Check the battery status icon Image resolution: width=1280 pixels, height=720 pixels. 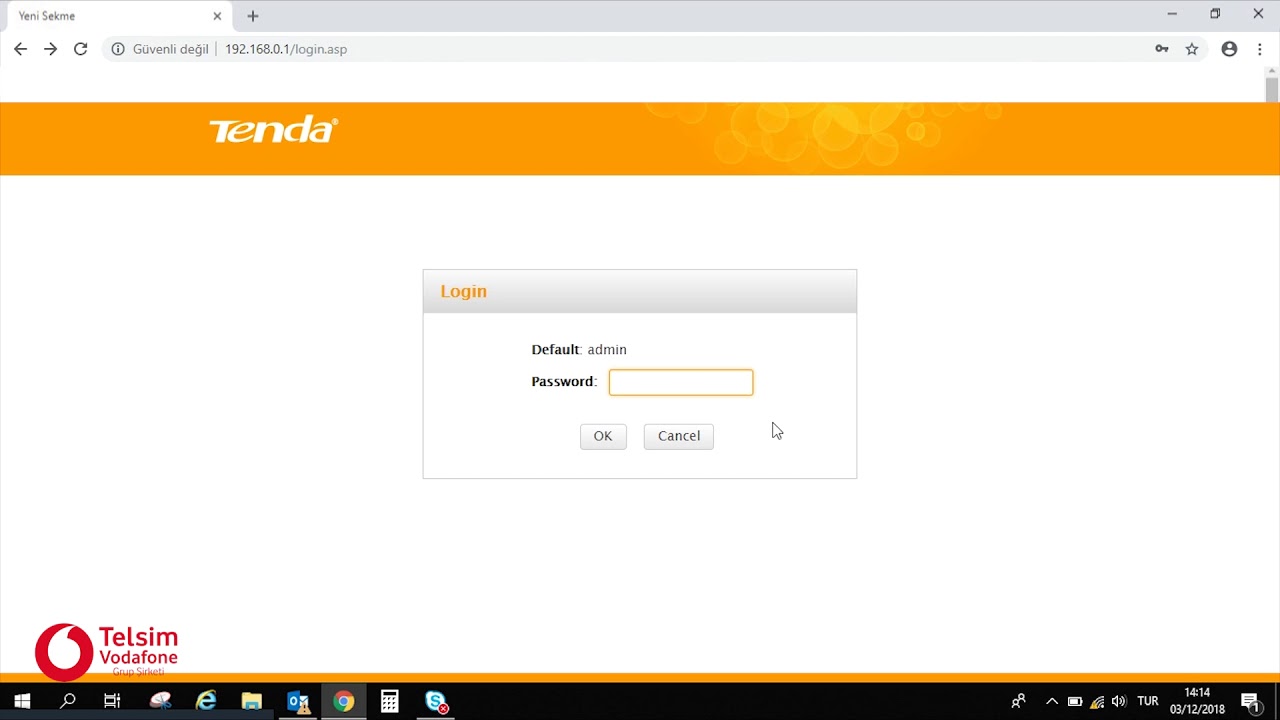(x=1075, y=702)
